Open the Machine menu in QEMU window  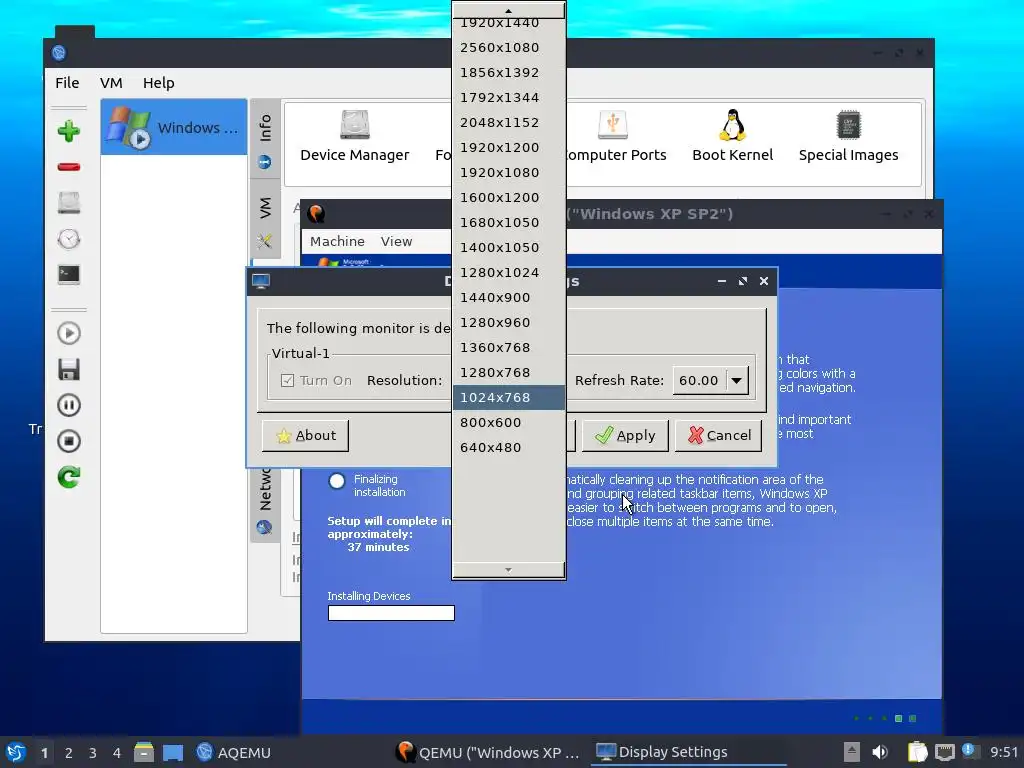pyautogui.click(x=337, y=241)
